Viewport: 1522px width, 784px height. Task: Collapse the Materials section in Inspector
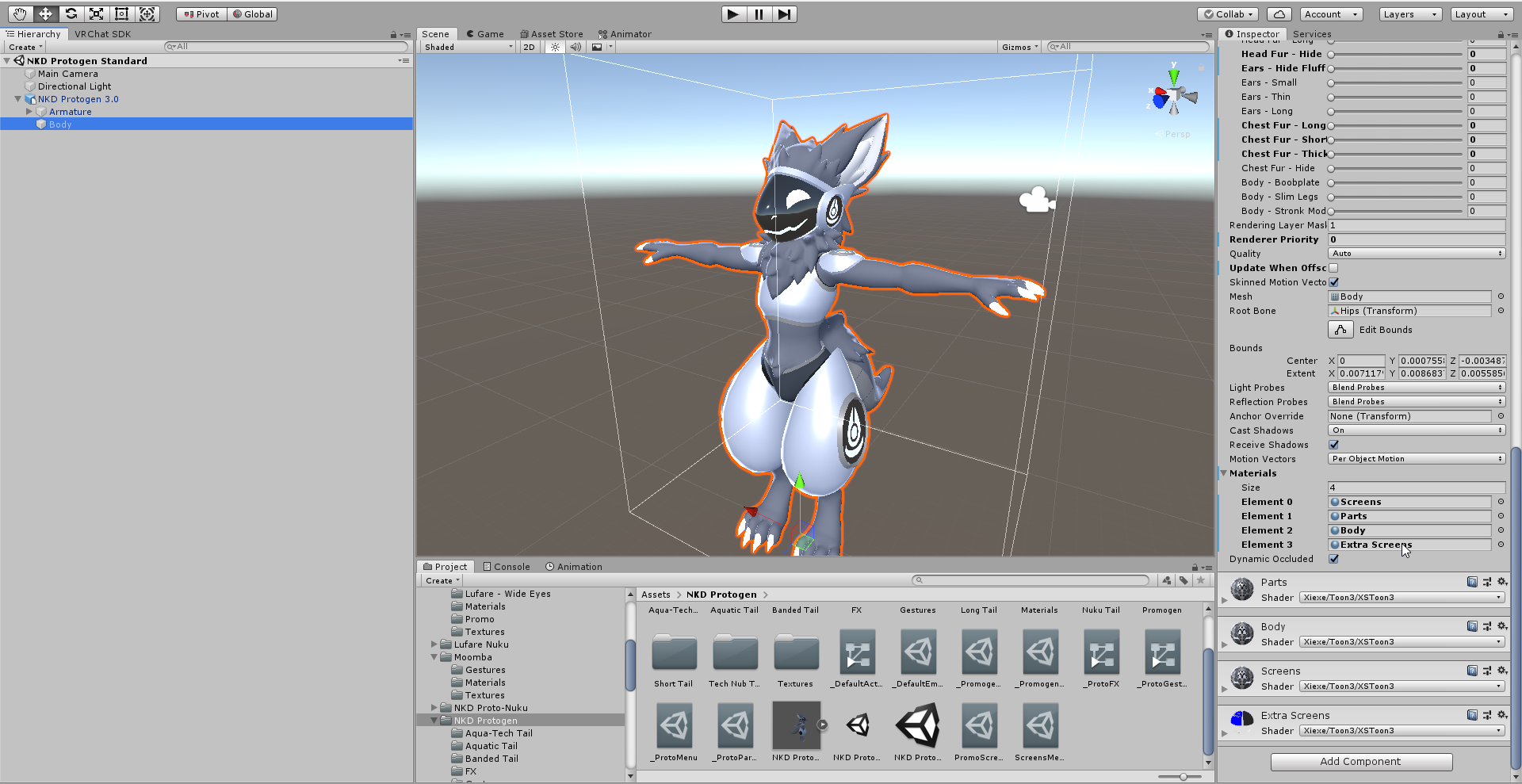click(1224, 473)
